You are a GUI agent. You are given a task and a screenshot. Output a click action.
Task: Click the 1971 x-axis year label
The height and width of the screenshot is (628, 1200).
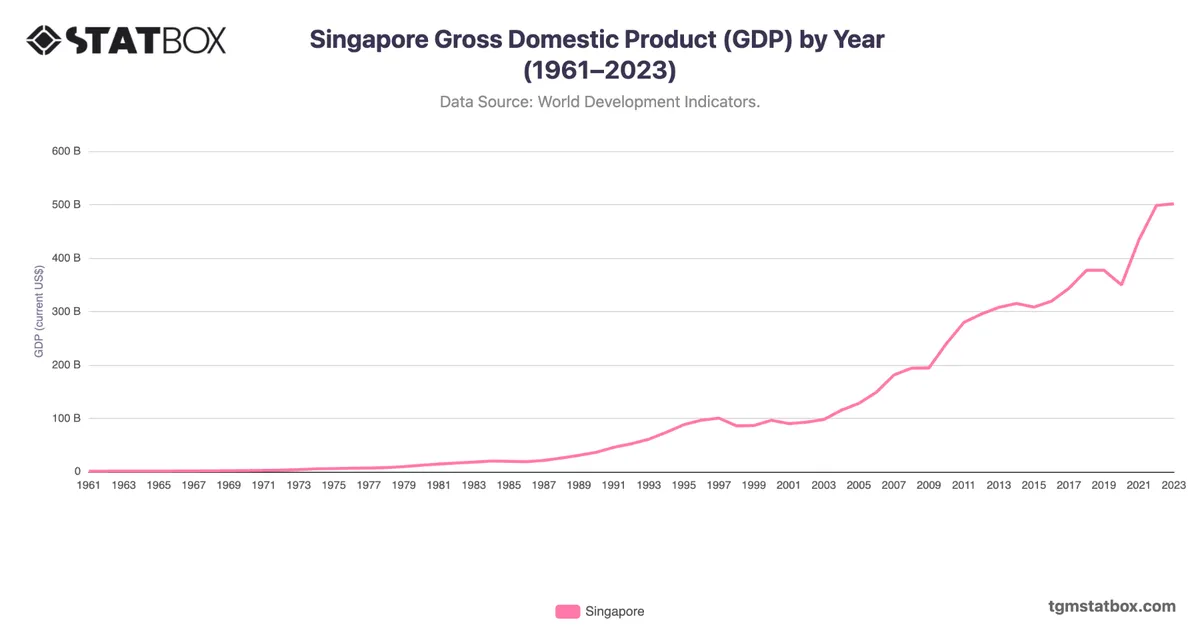click(264, 485)
